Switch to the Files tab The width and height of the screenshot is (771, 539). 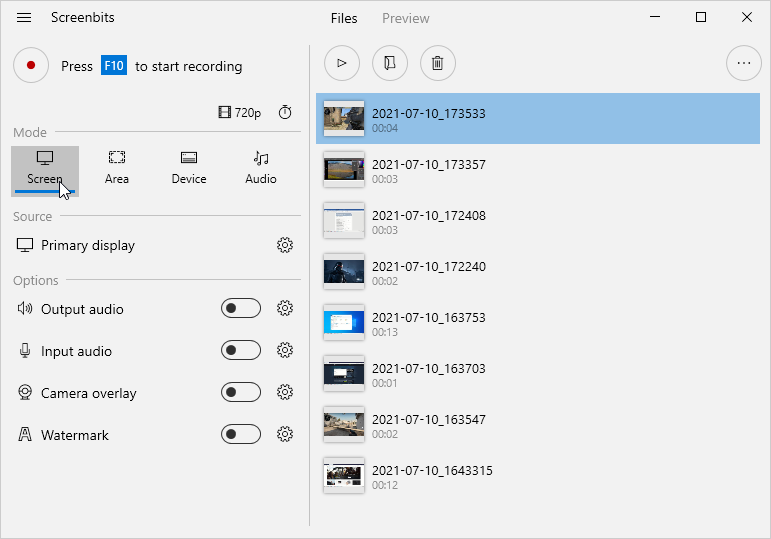click(344, 18)
